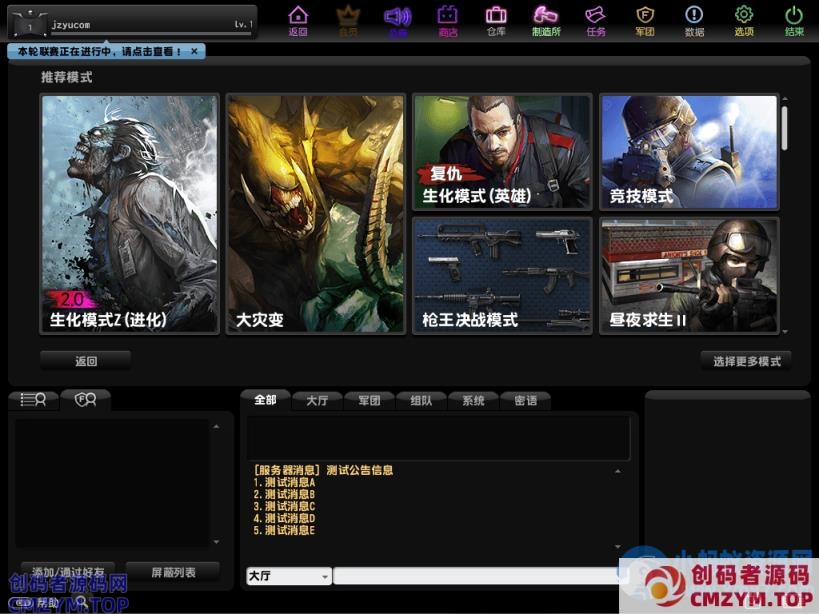This screenshot has width=819, height=614.
Task: Open the 选项 settings gear icon
Action: pyautogui.click(x=744, y=20)
